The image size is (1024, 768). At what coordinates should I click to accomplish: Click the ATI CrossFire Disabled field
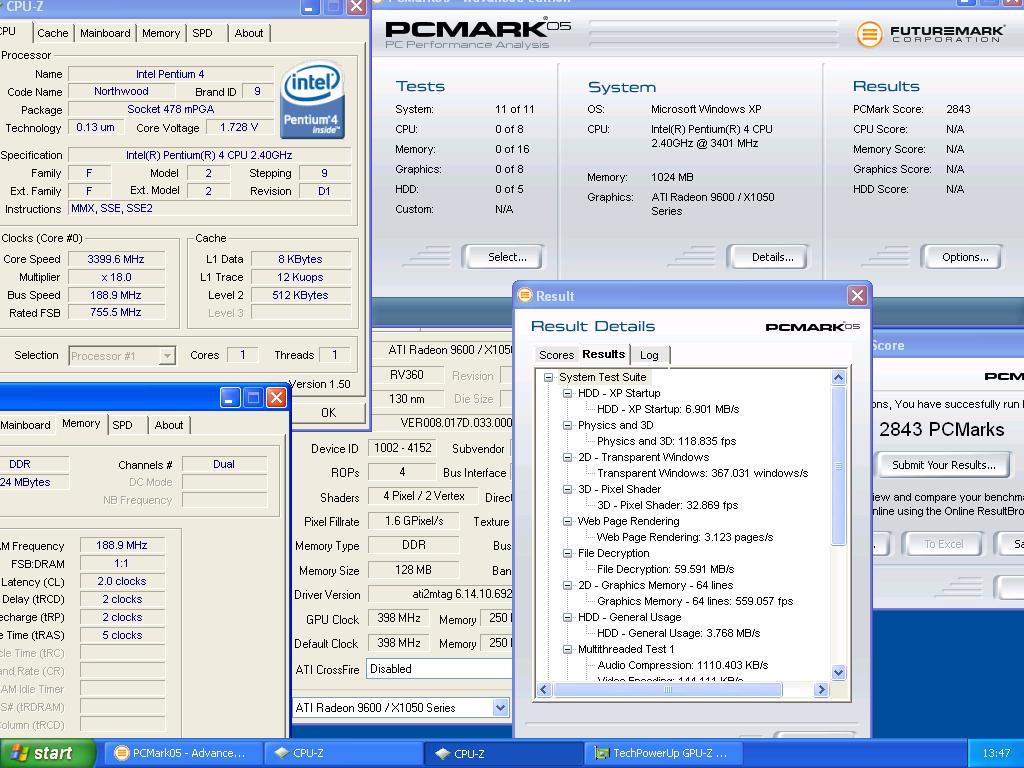439,669
